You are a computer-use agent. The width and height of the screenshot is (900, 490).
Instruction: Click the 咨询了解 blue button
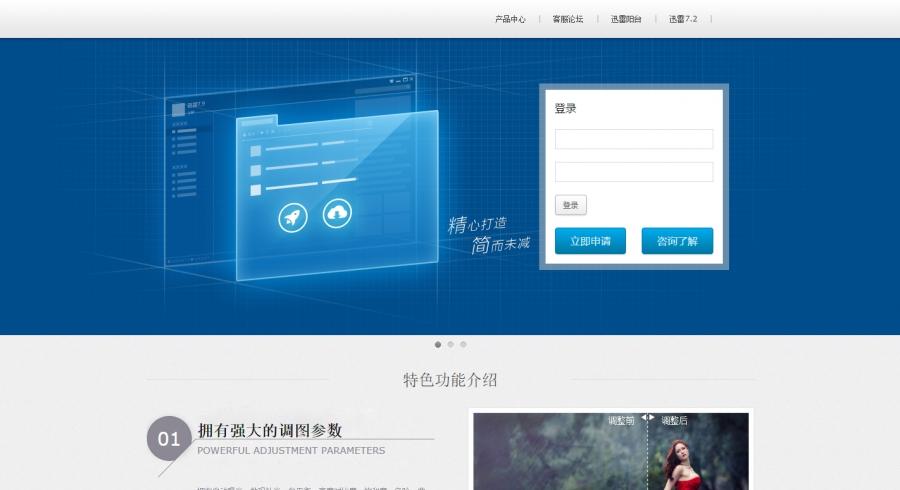pos(677,241)
